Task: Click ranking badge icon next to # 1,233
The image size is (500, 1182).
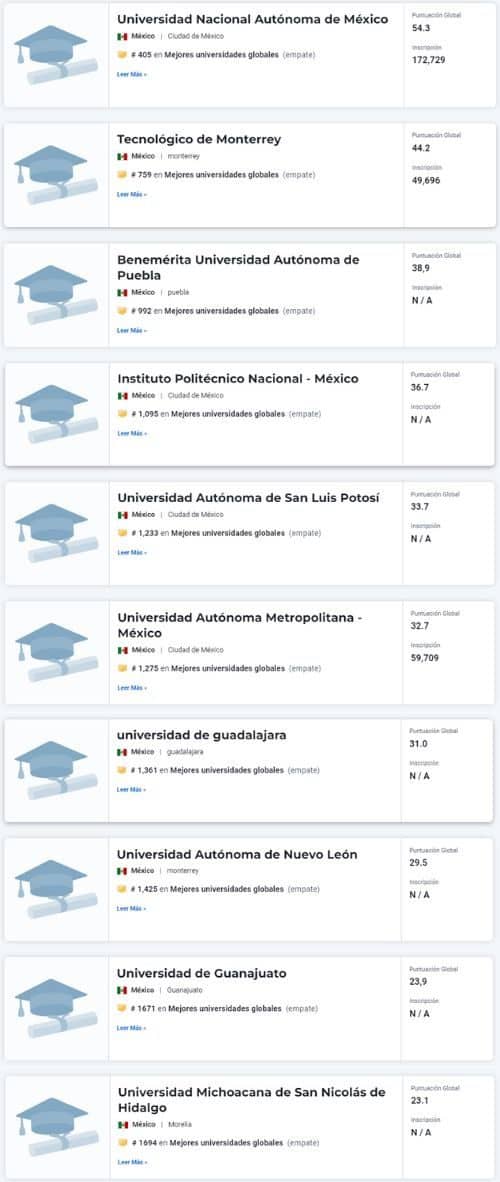Action: (122, 533)
